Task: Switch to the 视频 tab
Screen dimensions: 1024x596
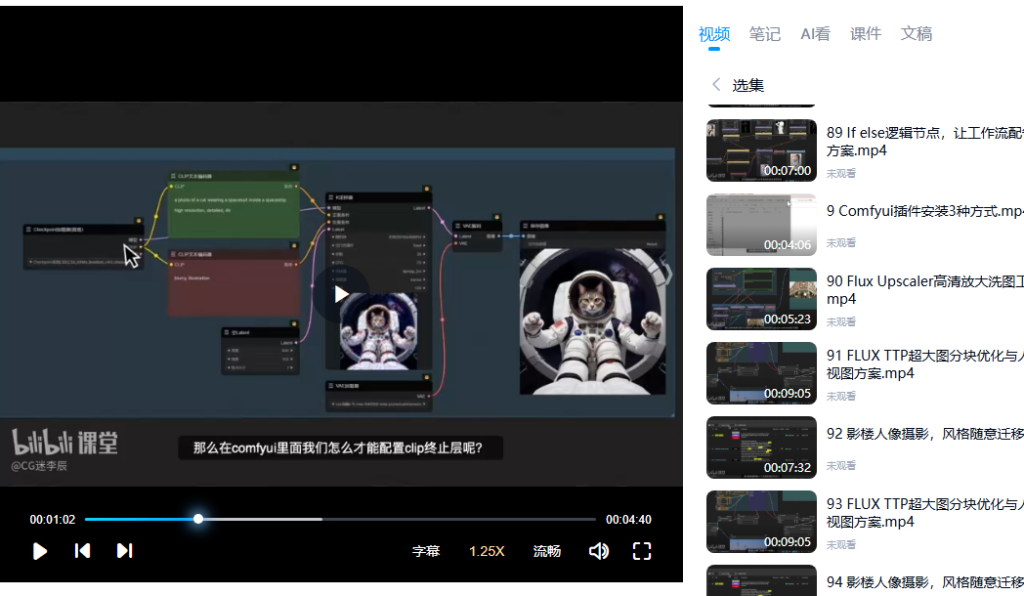Action: (714, 34)
